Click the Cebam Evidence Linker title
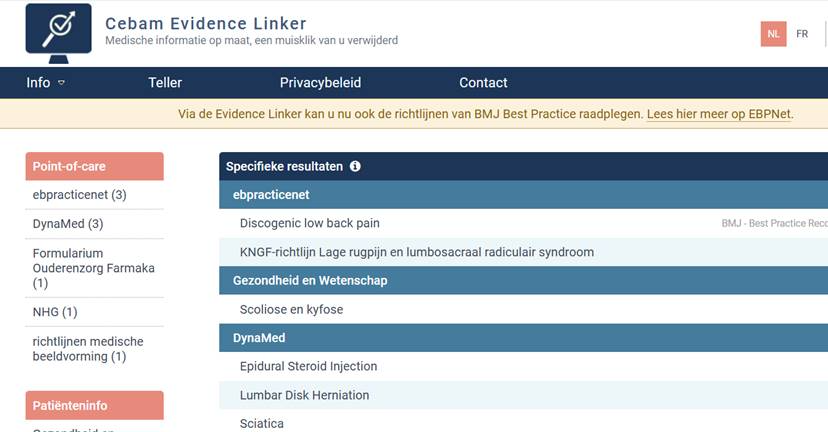Screen dimensions: 828x432 click(206, 23)
